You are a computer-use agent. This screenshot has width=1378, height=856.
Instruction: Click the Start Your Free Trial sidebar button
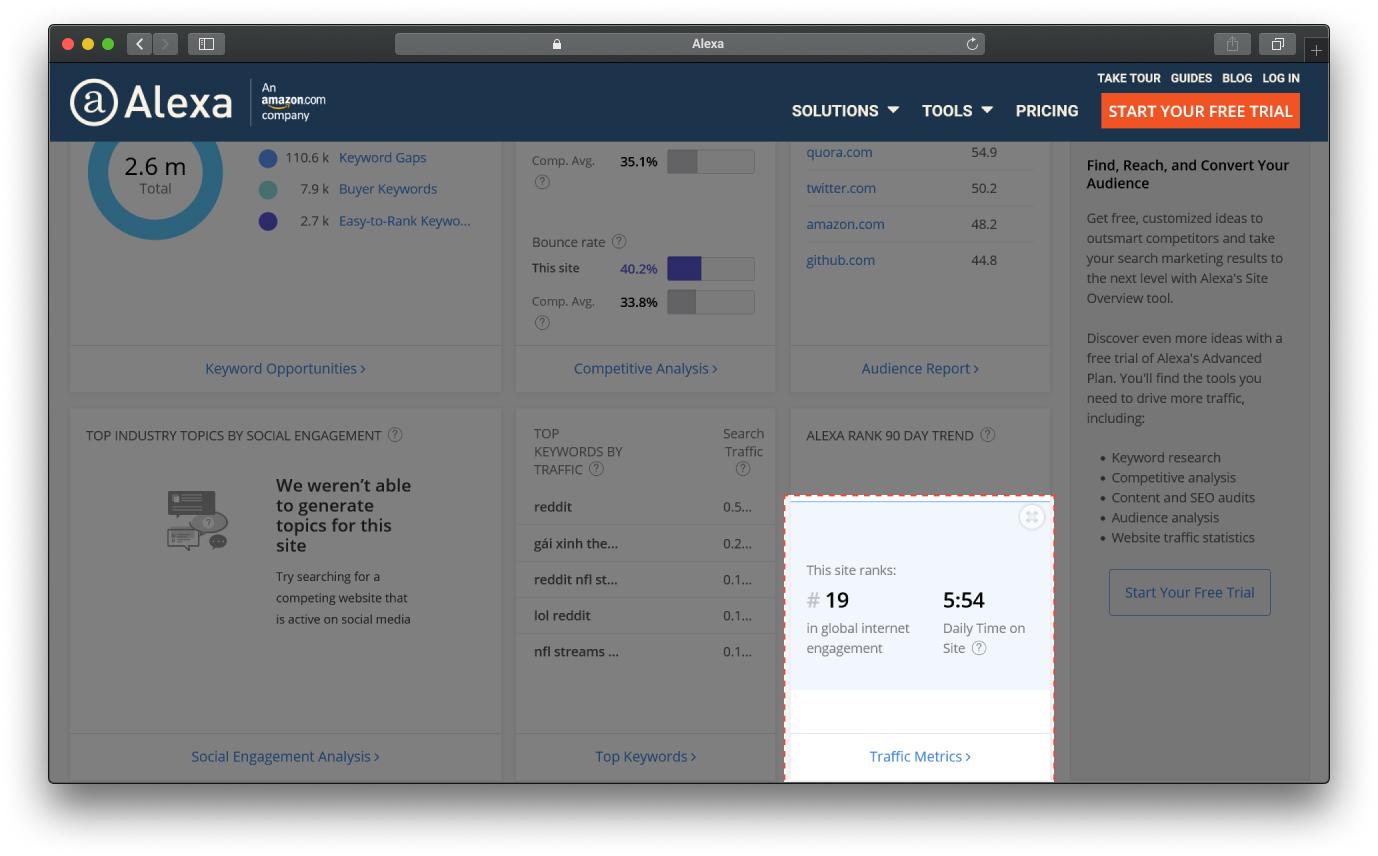pos(1189,592)
